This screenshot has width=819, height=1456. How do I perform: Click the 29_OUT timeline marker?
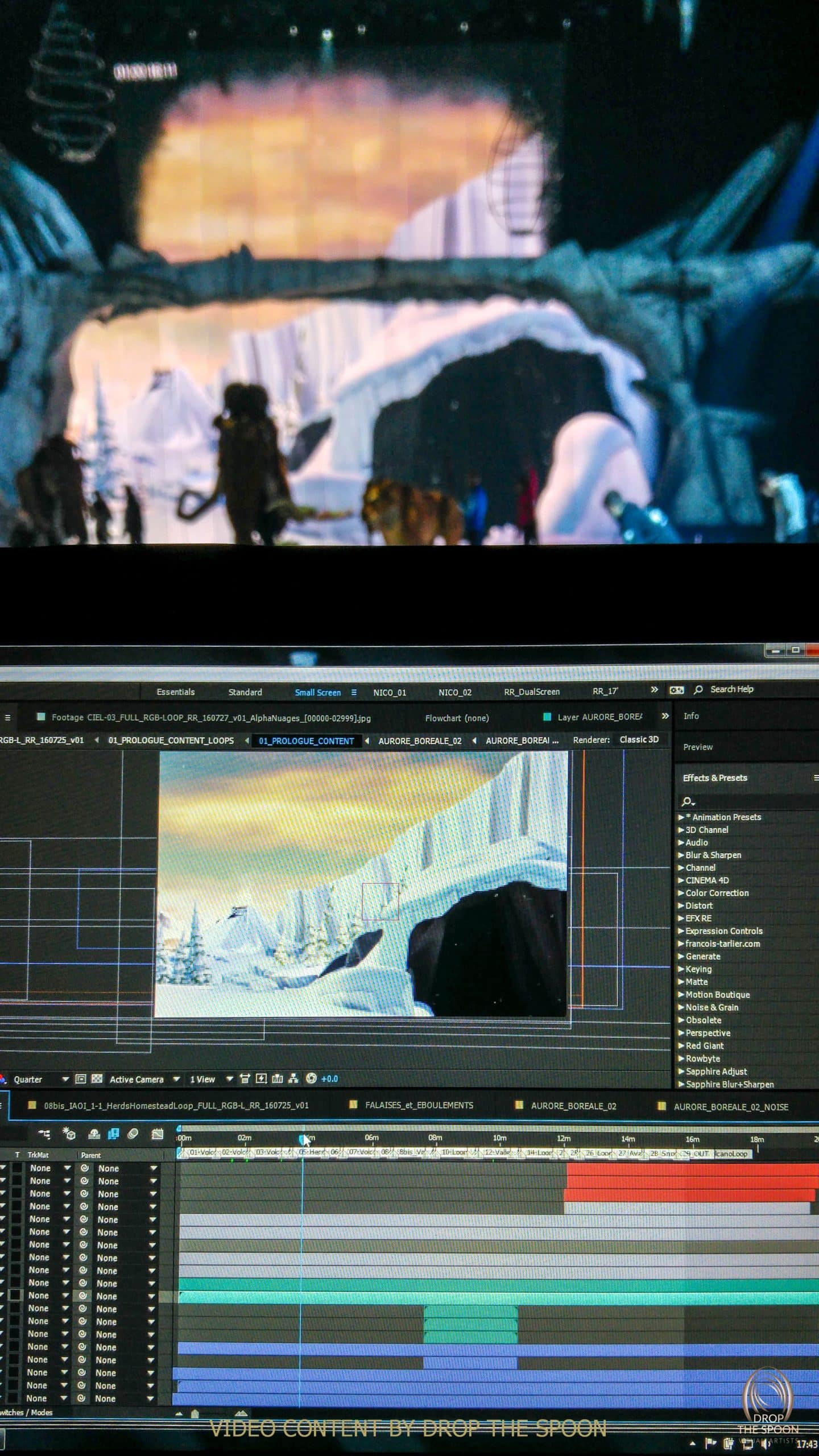[696, 1153]
